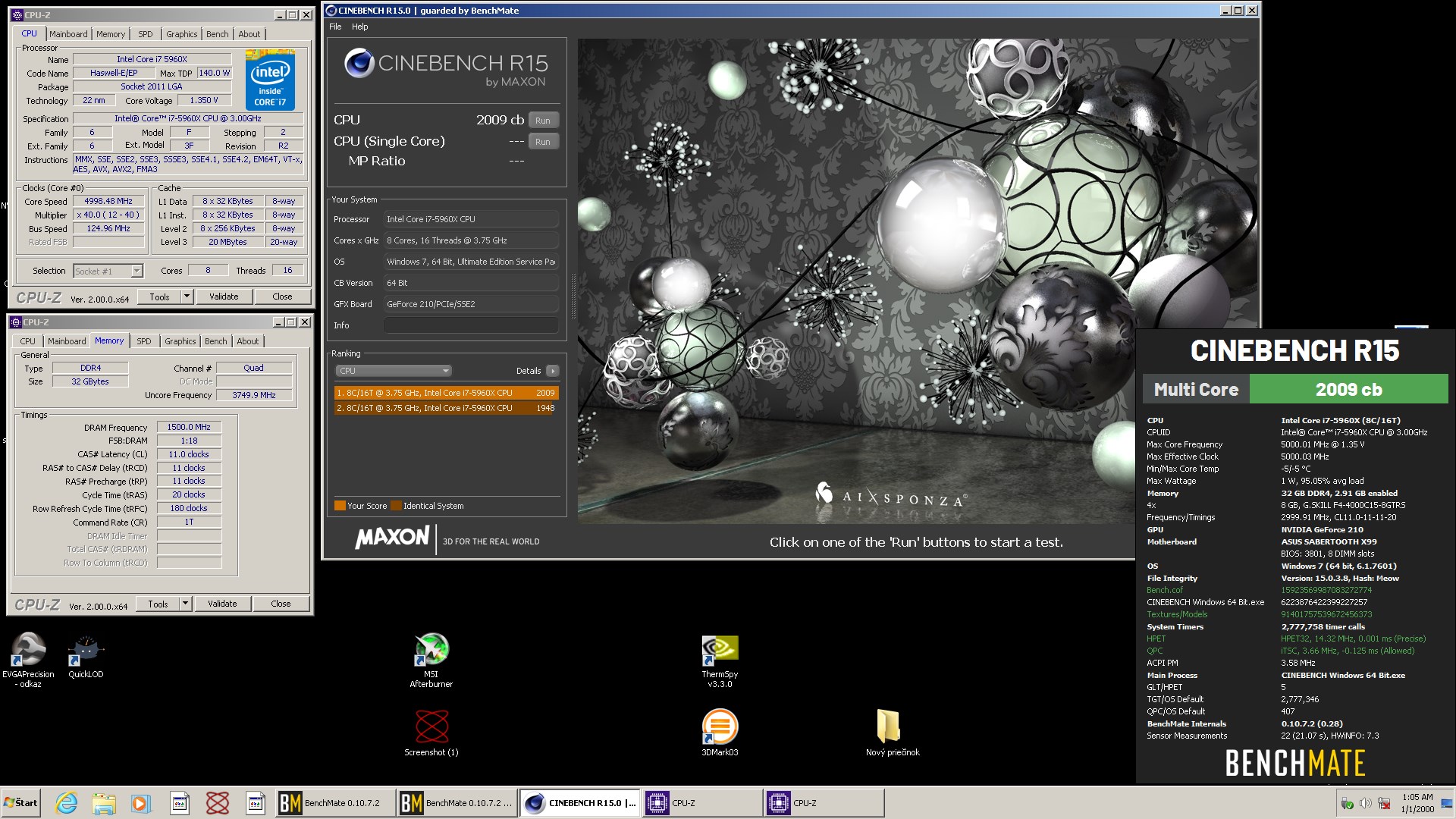The height and width of the screenshot is (819, 1456).
Task: Run the CPU (Single Core) test
Action: coord(543,142)
